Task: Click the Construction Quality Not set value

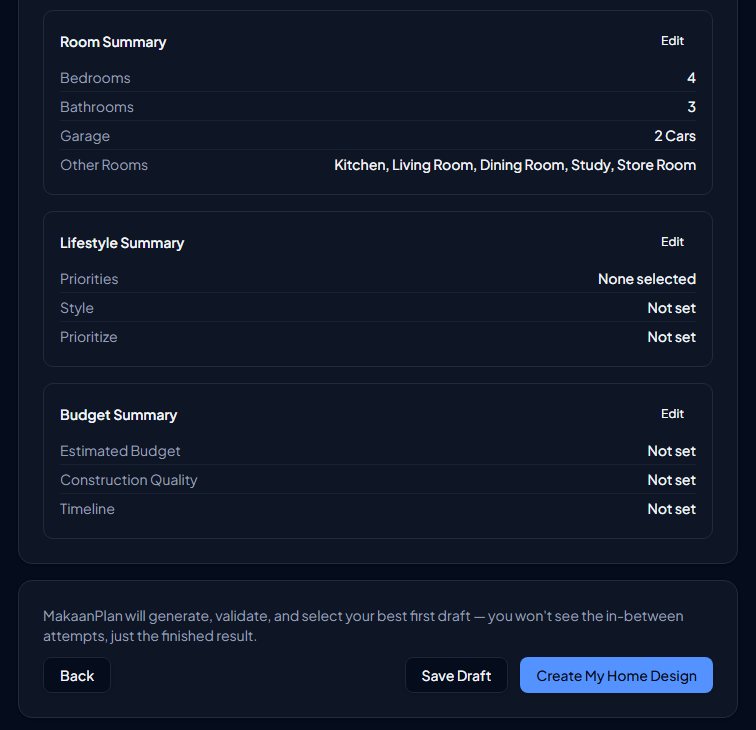Action: (x=671, y=480)
